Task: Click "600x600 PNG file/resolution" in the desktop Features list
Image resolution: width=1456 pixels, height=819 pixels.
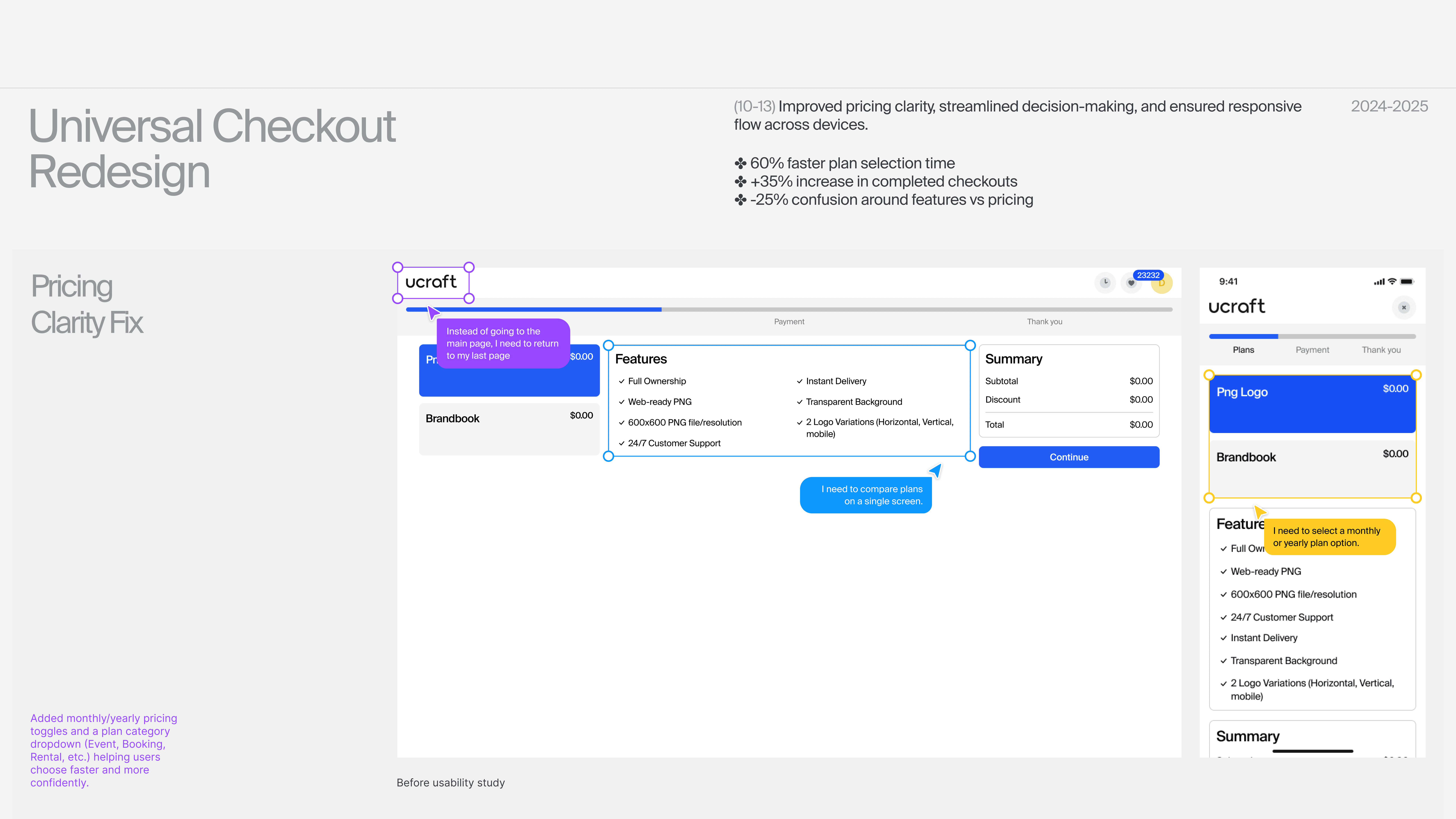Action: coord(685,423)
